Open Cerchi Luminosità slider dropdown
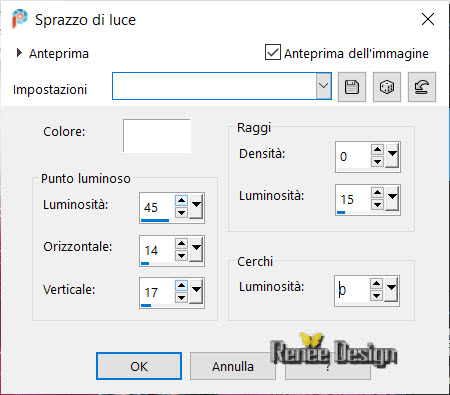Viewport: 450px width, 395px height. [x=391, y=289]
